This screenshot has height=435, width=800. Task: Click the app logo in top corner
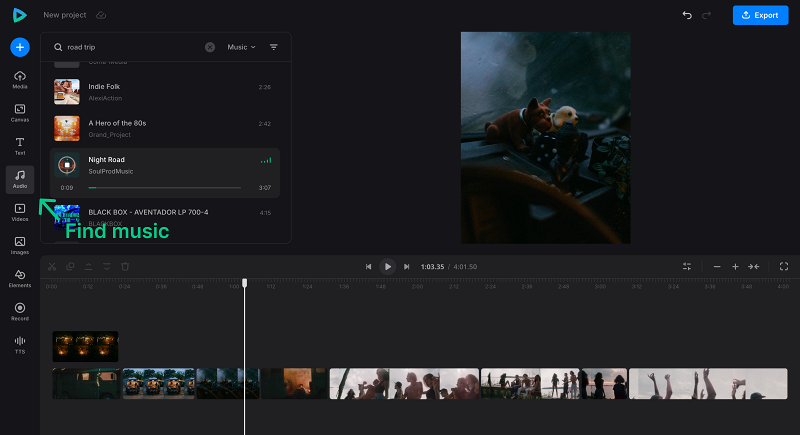(x=19, y=15)
